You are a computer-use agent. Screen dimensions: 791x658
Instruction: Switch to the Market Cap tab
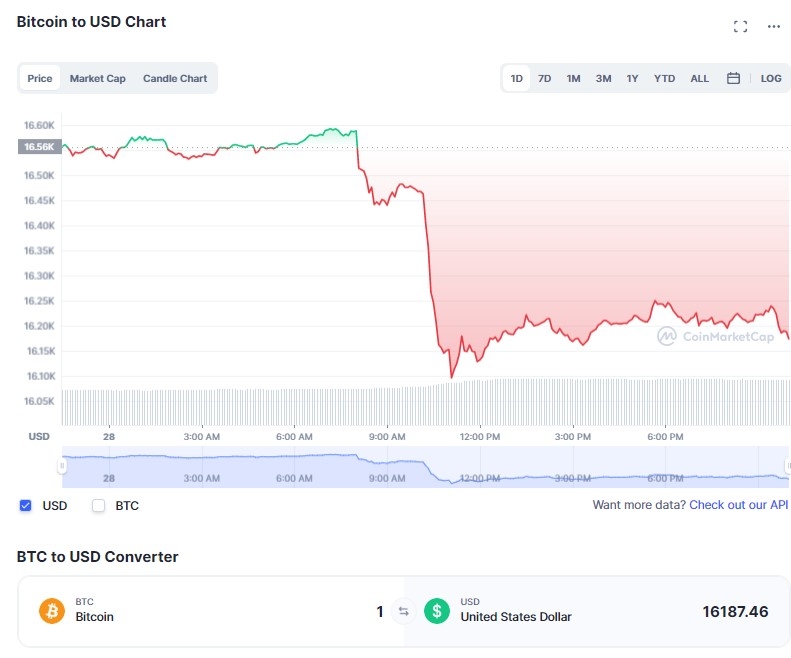click(97, 78)
